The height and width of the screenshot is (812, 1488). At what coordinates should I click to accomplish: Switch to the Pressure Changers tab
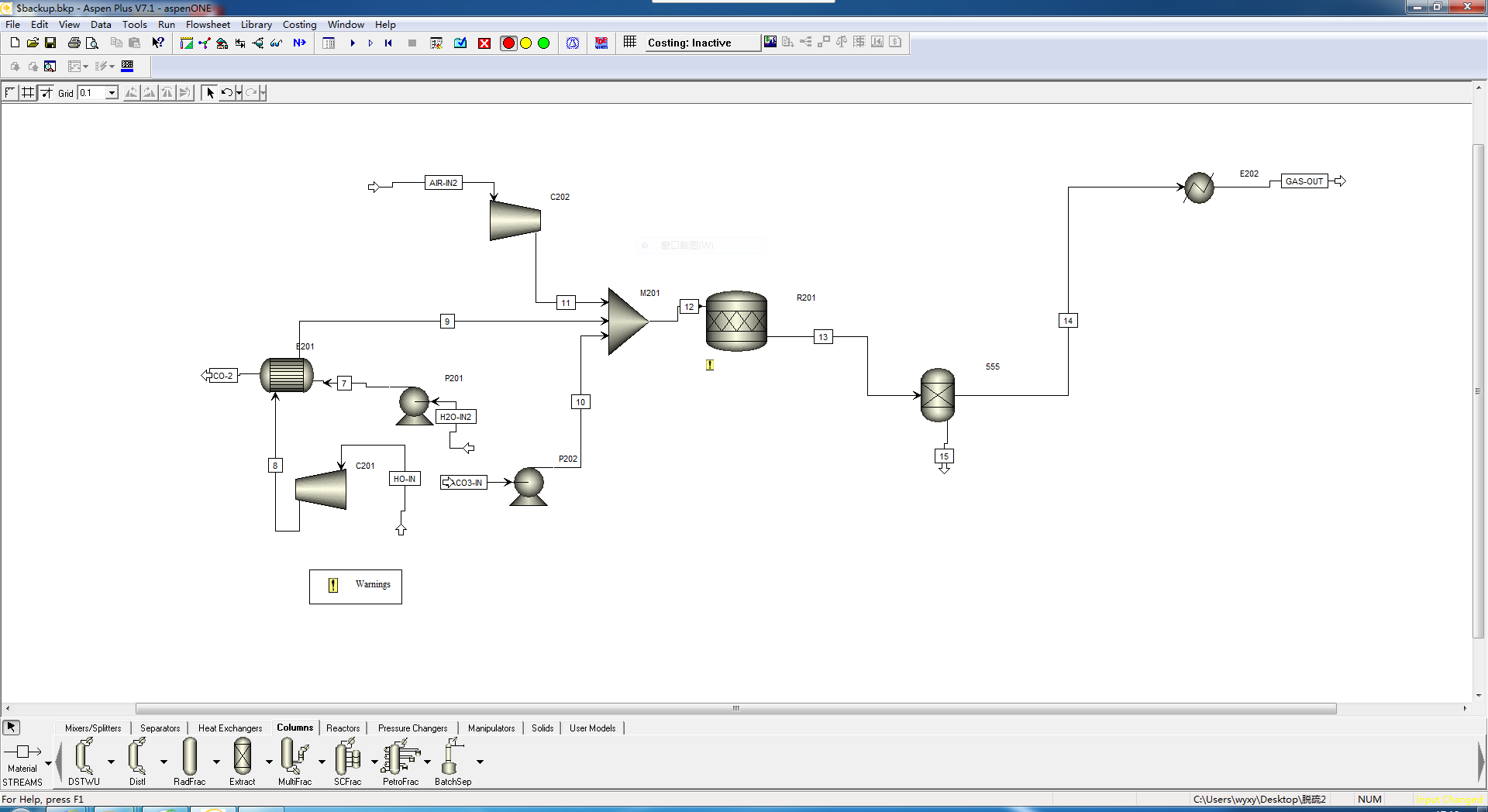(412, 728)
